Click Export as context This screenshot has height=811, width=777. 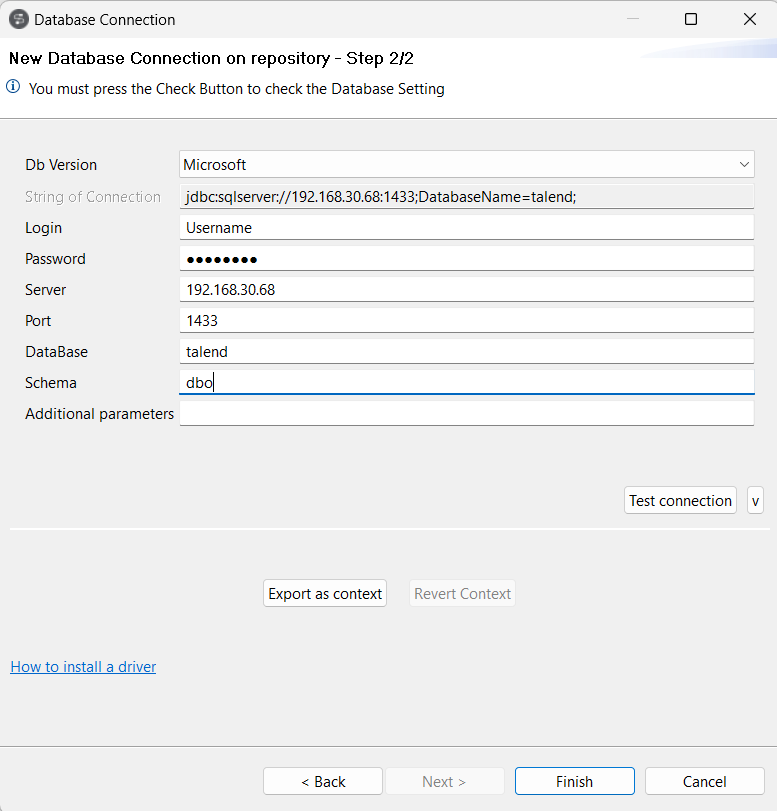[324, 593]
